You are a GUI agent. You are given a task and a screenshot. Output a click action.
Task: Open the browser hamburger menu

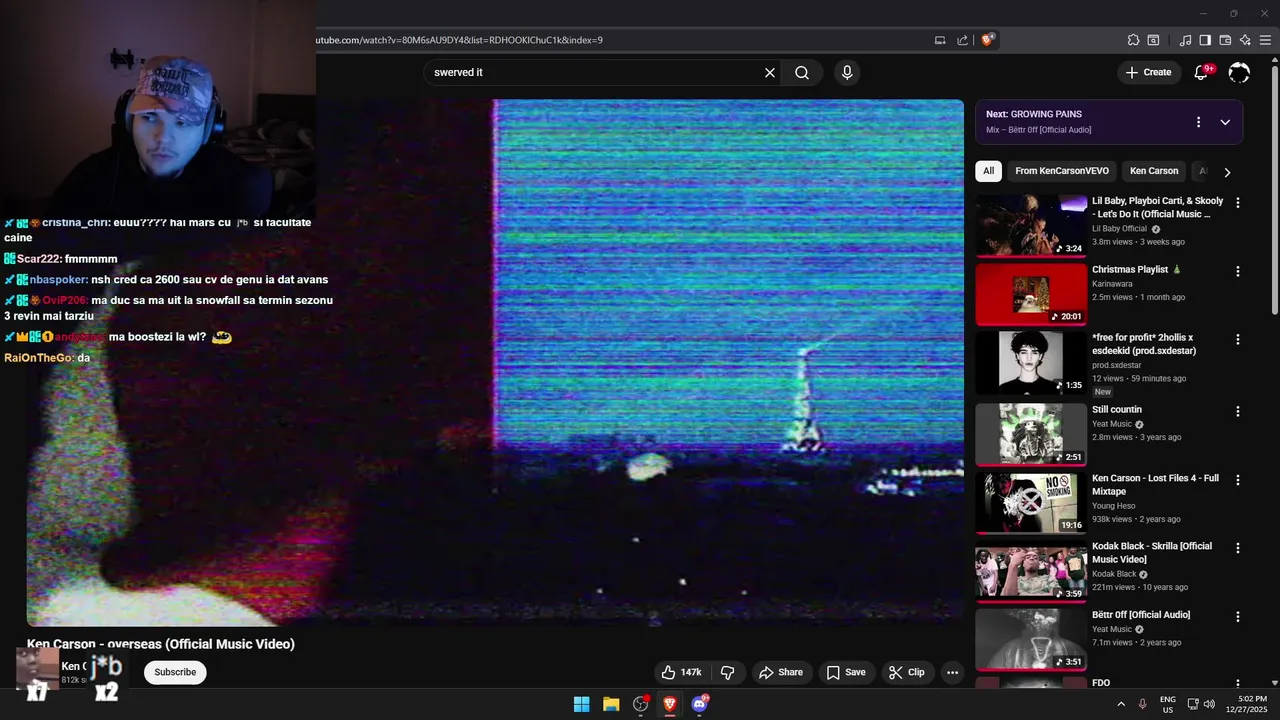pos(1265,40)
